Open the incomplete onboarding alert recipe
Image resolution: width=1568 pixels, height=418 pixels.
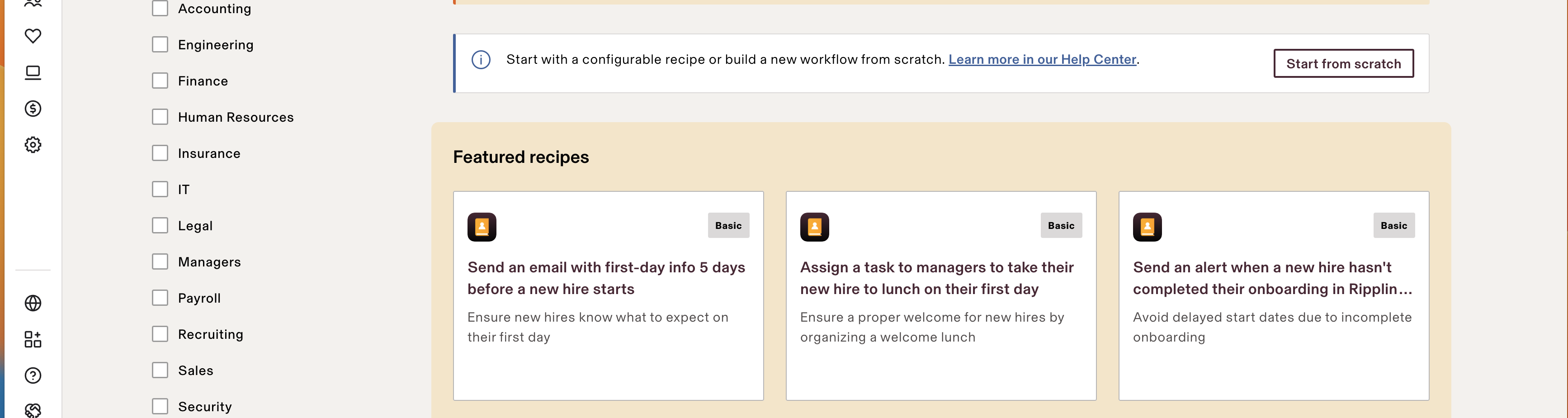(1274, 295)
